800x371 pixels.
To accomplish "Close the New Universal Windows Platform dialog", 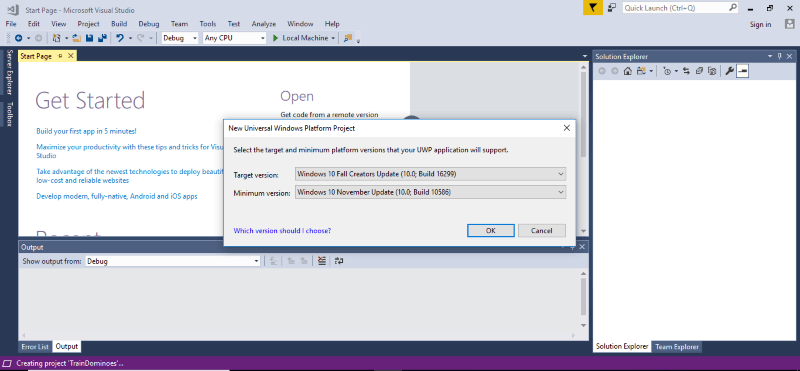I will pos(566,128).
